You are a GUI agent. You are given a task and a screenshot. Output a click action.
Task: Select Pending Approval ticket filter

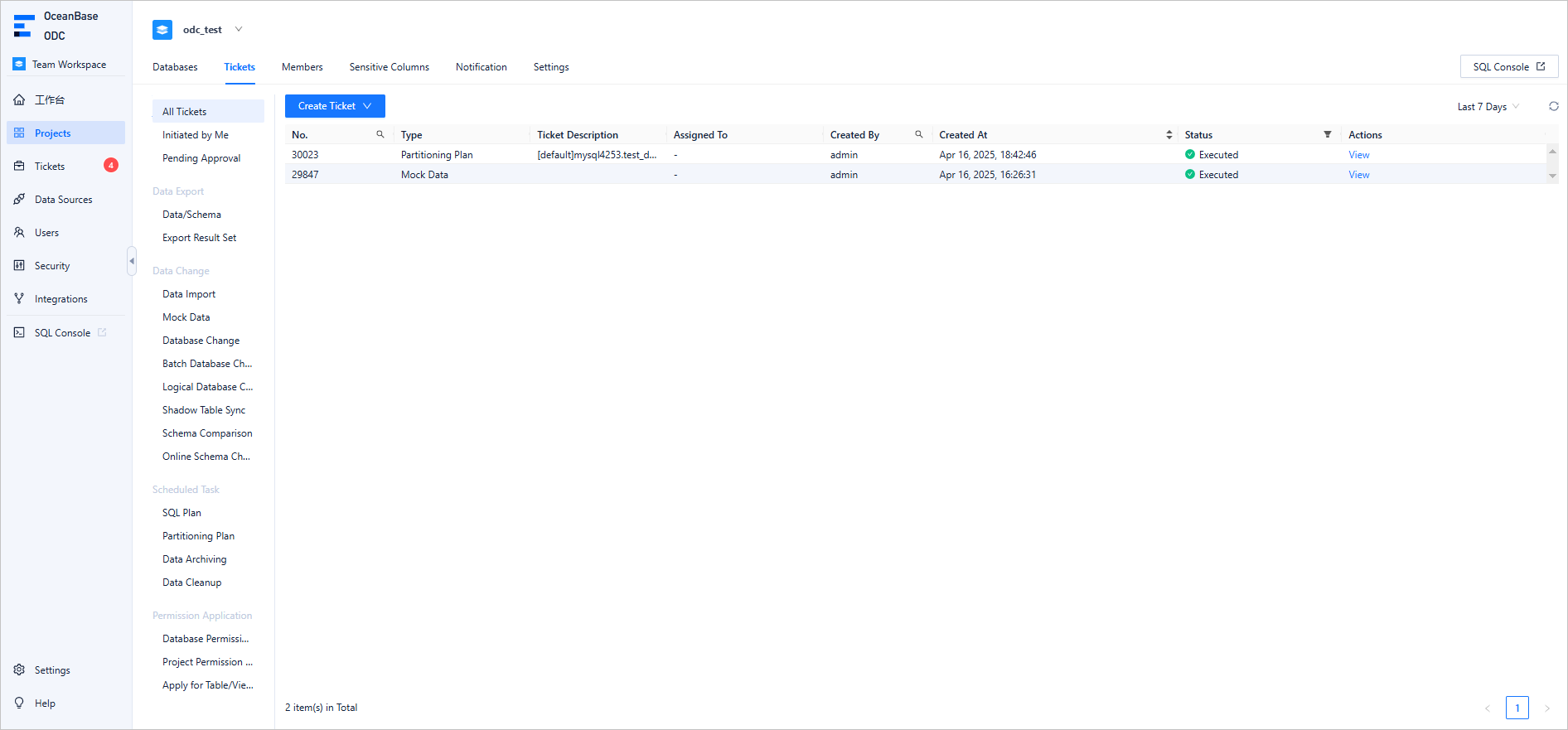coord(201,158)
